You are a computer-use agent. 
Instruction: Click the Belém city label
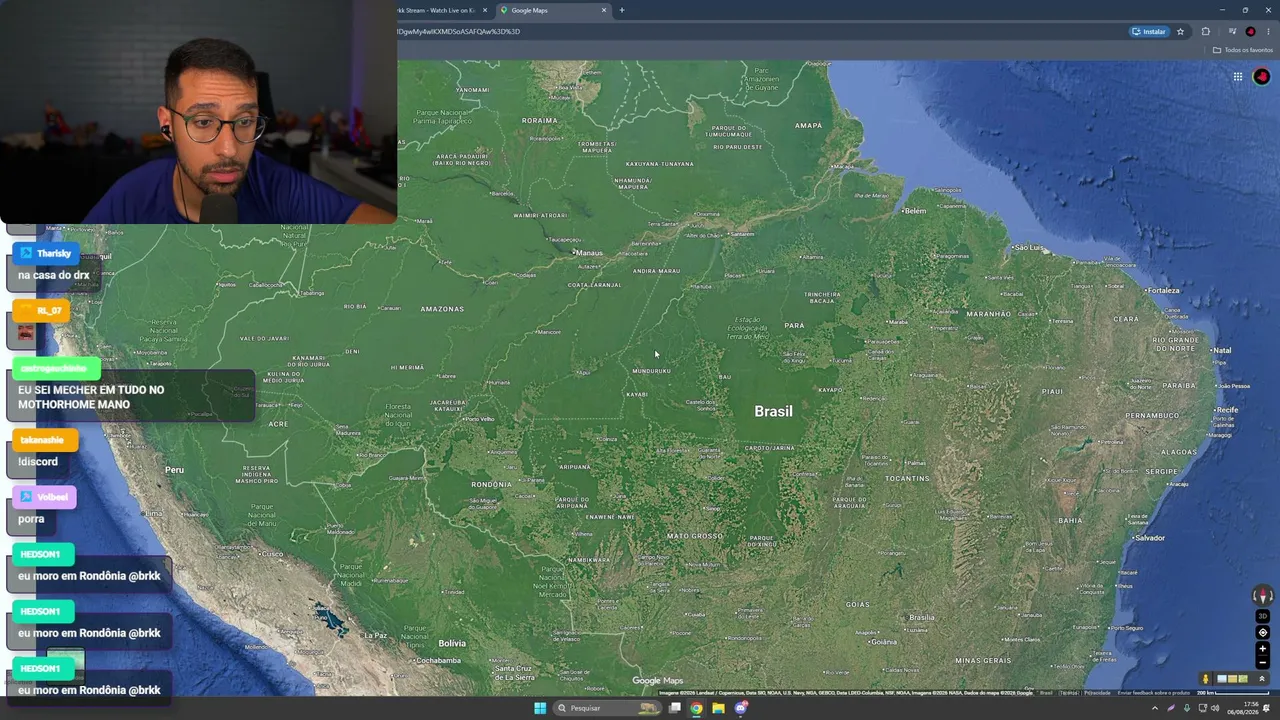coord(914,211)
